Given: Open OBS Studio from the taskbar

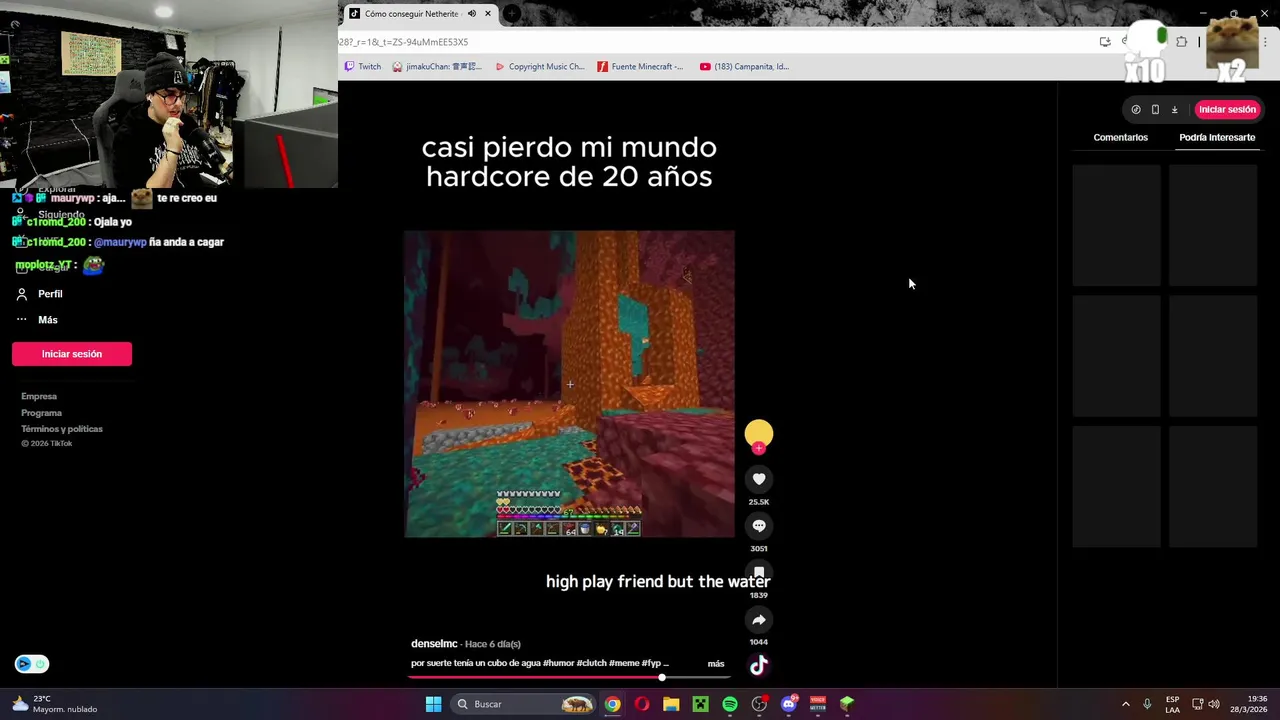Looking at the screenshot, I should 759,704.
